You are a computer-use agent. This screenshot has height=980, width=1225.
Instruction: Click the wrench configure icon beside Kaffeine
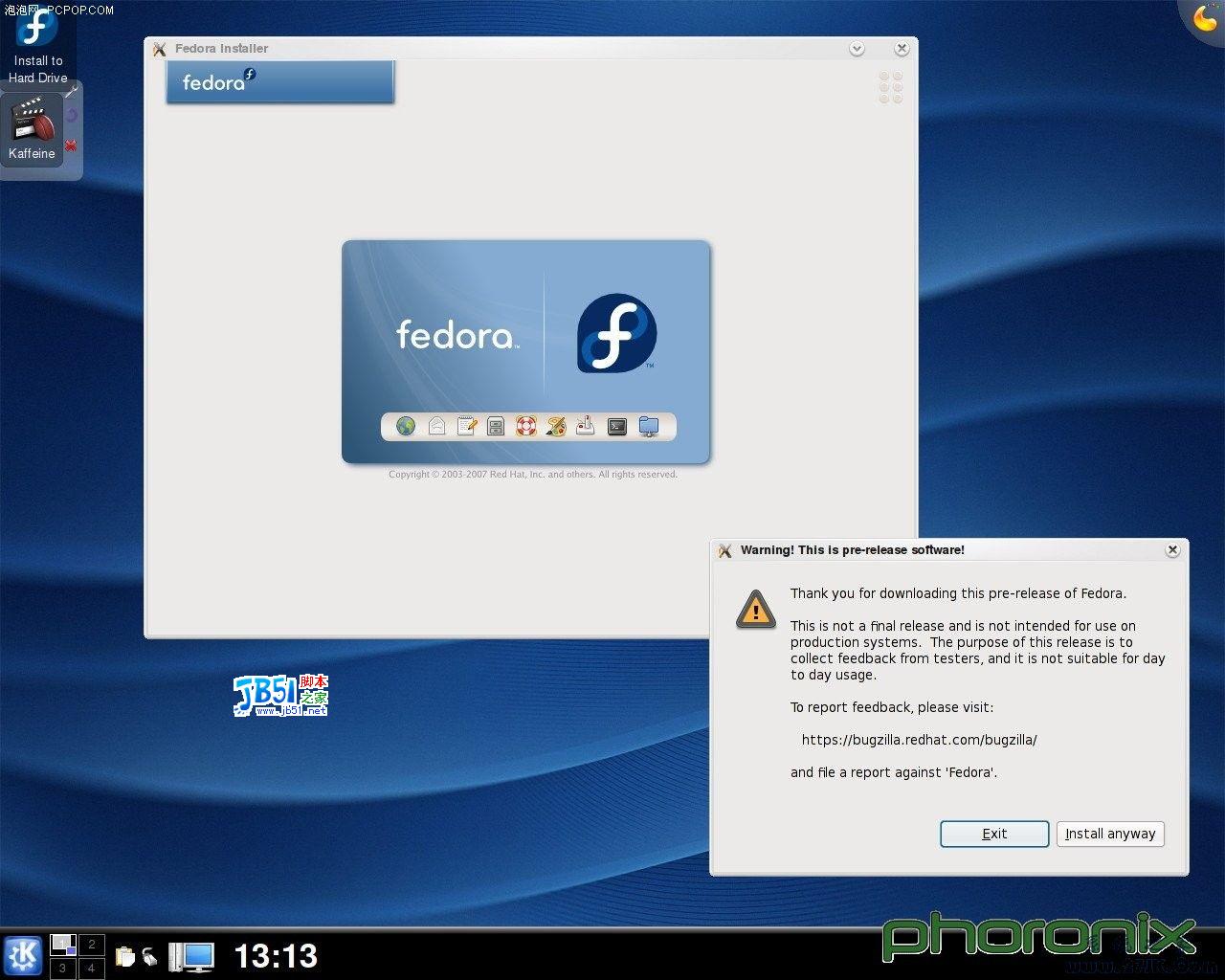coord(72,91)
